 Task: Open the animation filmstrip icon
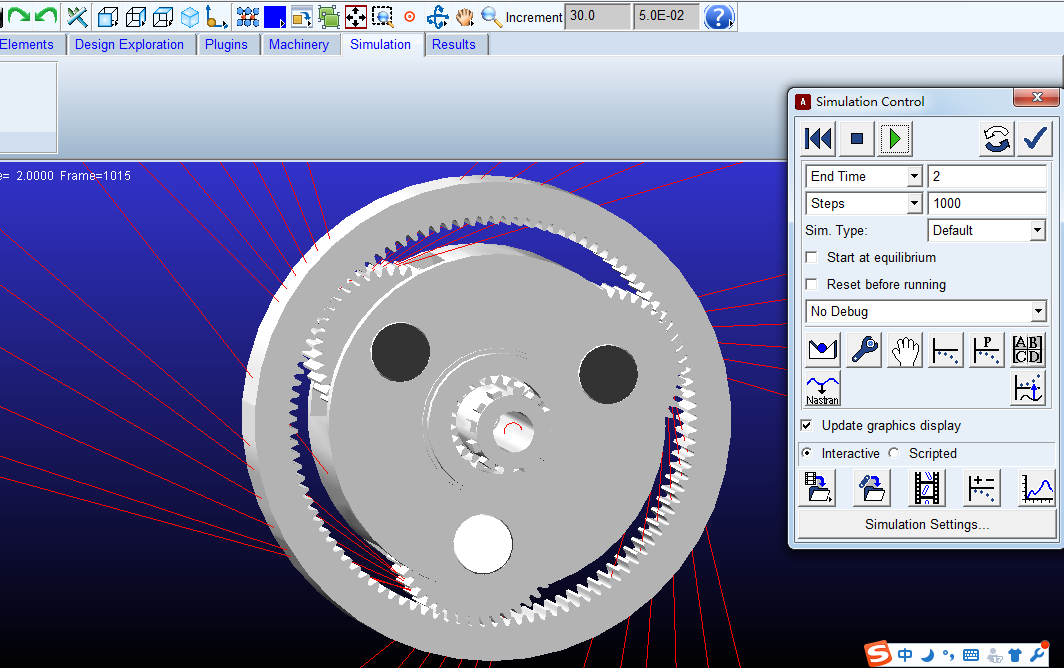click(x=927, y=488)
